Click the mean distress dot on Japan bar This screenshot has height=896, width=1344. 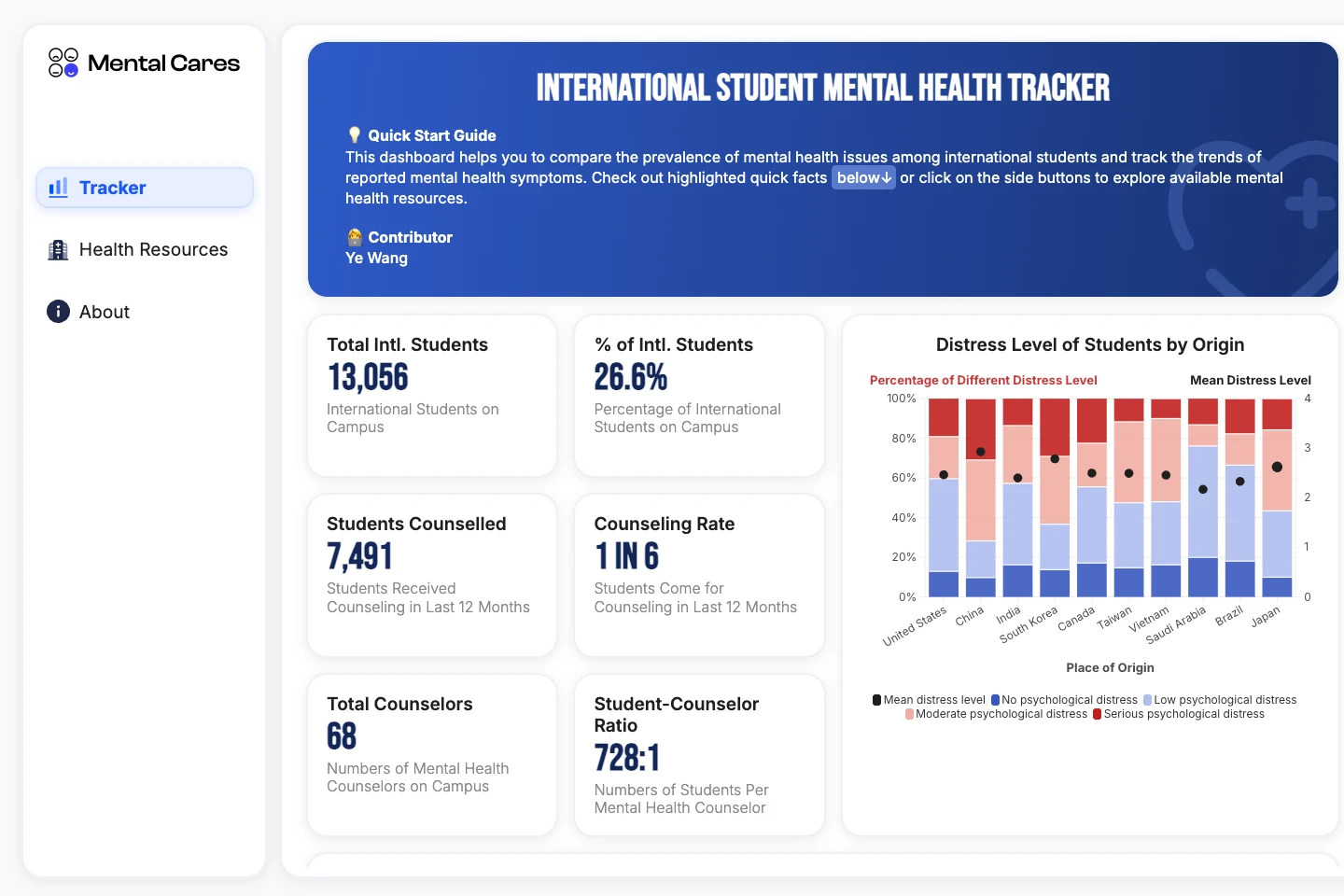coord(1277,467)
